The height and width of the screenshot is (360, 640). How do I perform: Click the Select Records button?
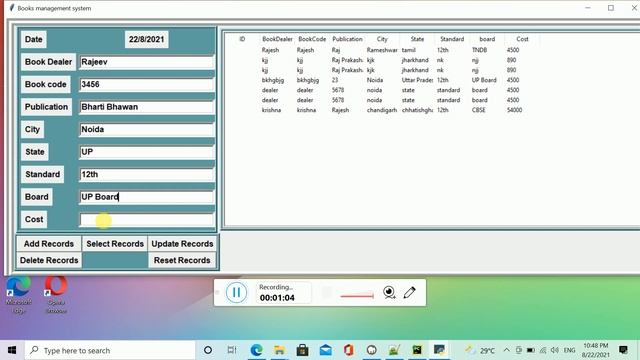[115, 244]
